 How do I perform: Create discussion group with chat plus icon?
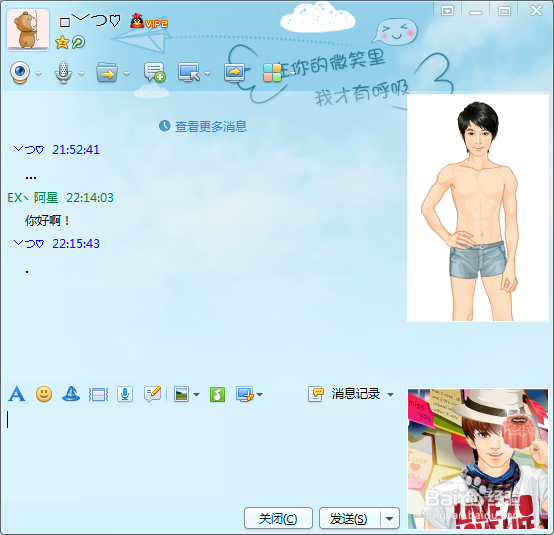pyautogui.click(x=154, y=72)
